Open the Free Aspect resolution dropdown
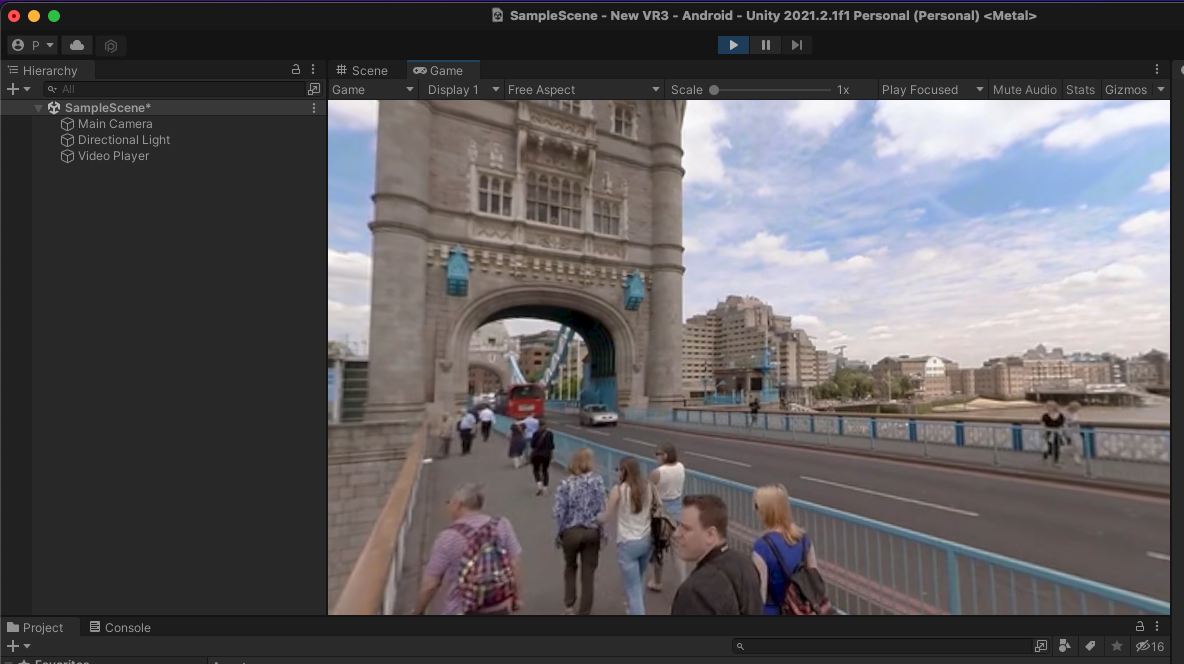 pyautogui.click(x=584, y=89)
